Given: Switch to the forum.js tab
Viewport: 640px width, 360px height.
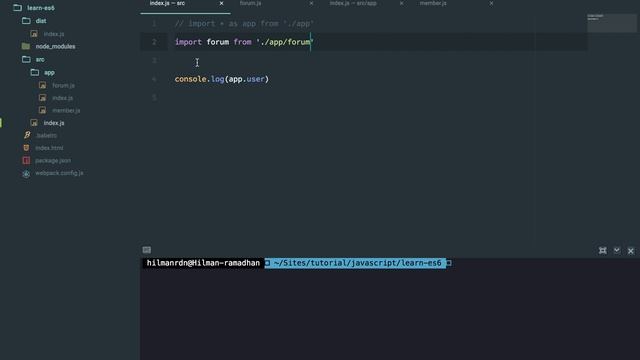Looking at the screenshot, I should (x=250, y=3).
